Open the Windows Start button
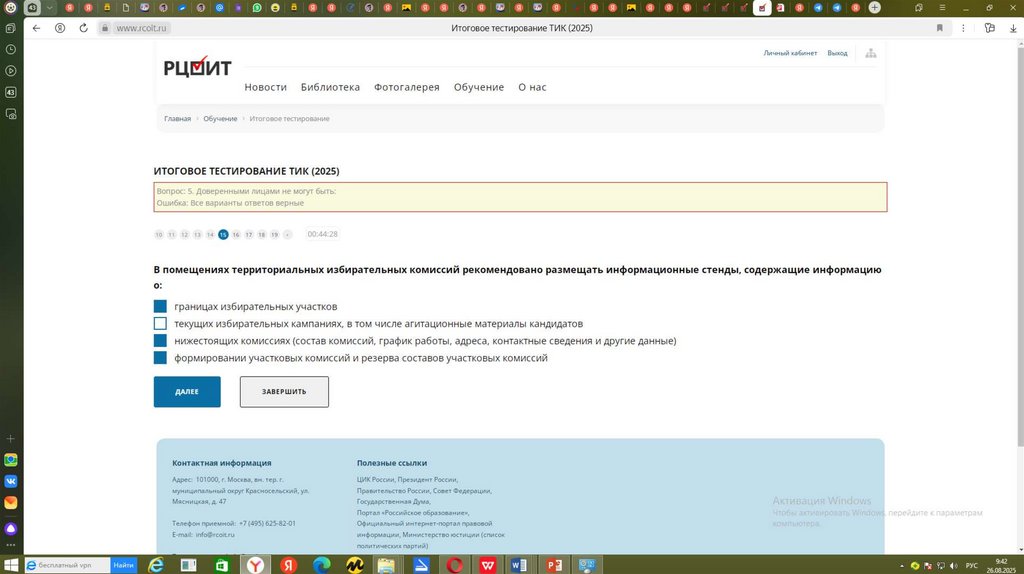1024x574 pixels. (11, 565)
